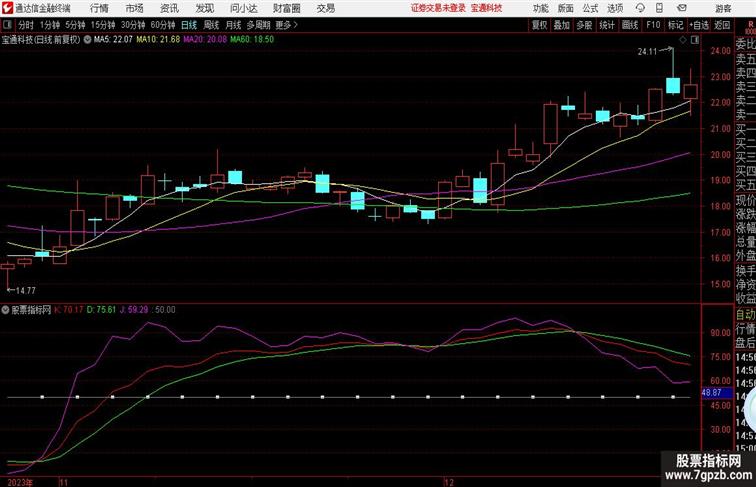The height and width of the screenshot is (487, 756).
Task: Click the 返回 back button
Action: pos(722,25)
